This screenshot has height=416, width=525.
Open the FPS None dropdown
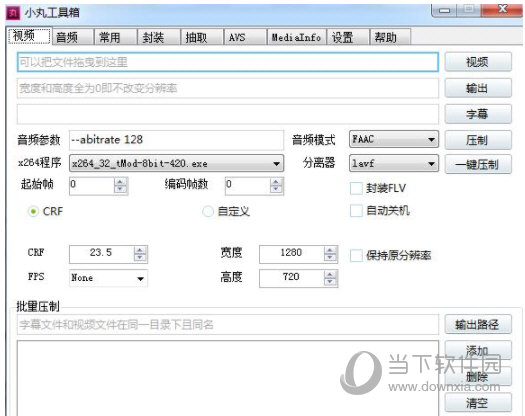108,278
